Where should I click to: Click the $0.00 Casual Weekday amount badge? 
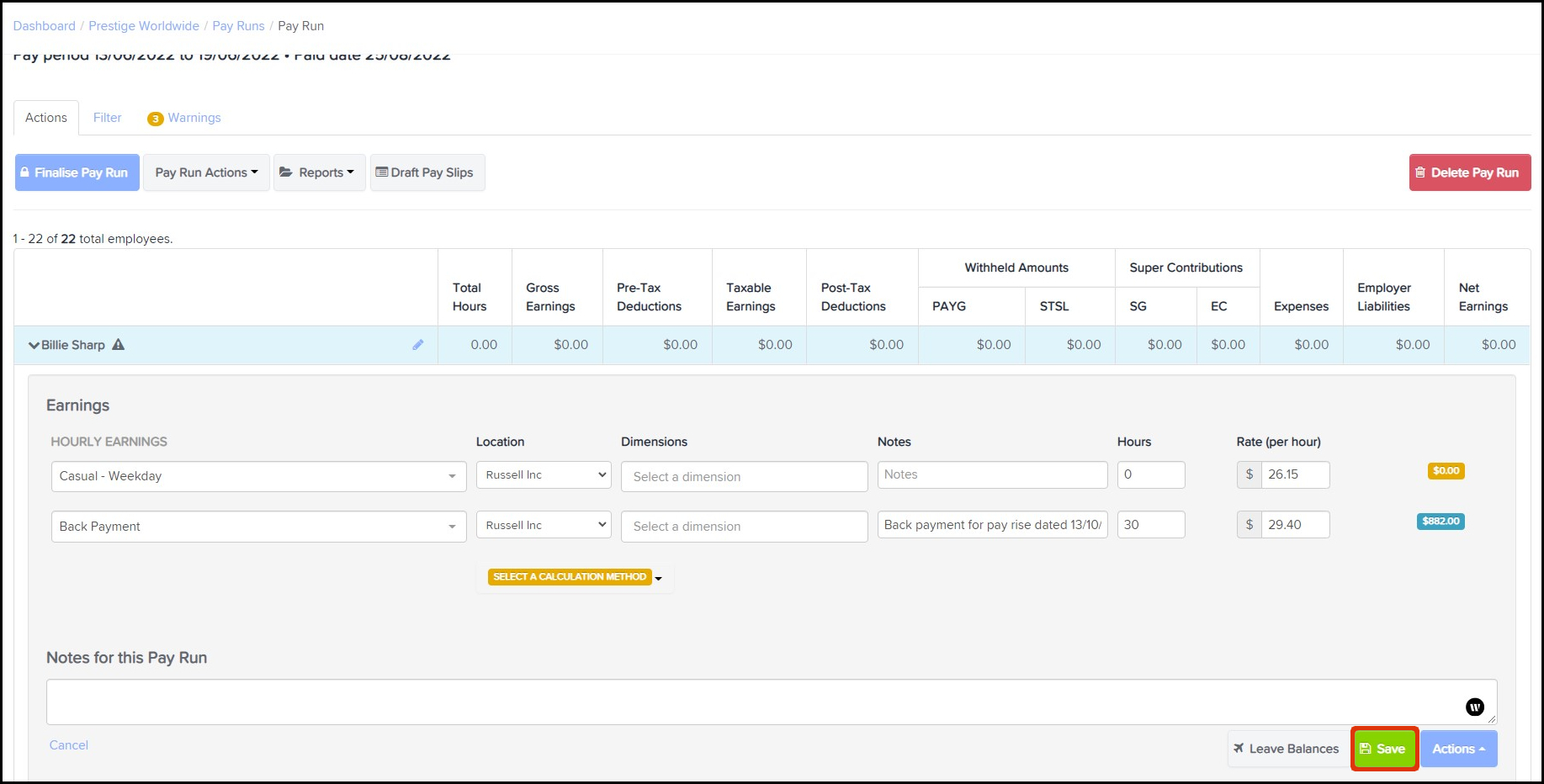(1446, 471)
